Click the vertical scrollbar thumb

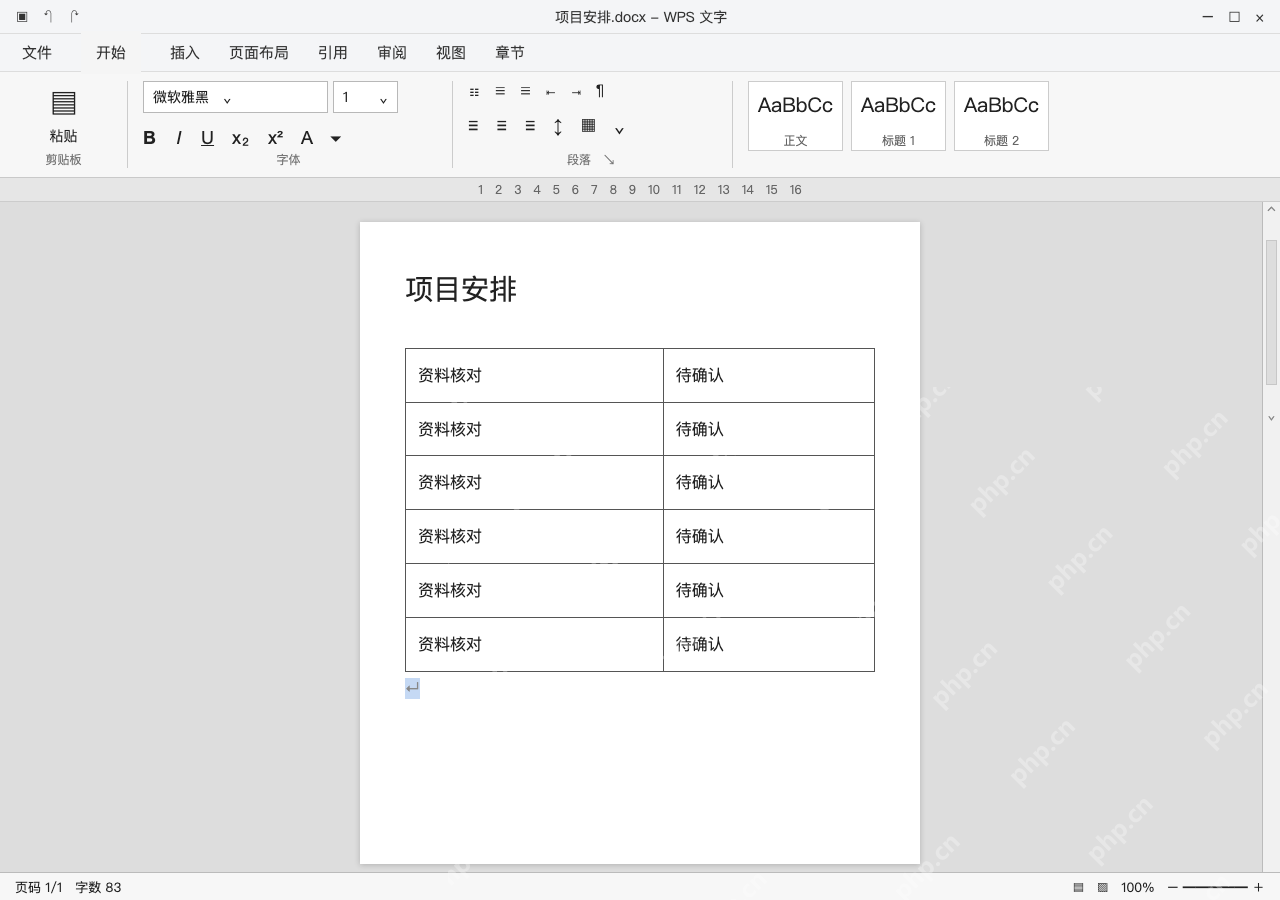[x=1272, y=312]
